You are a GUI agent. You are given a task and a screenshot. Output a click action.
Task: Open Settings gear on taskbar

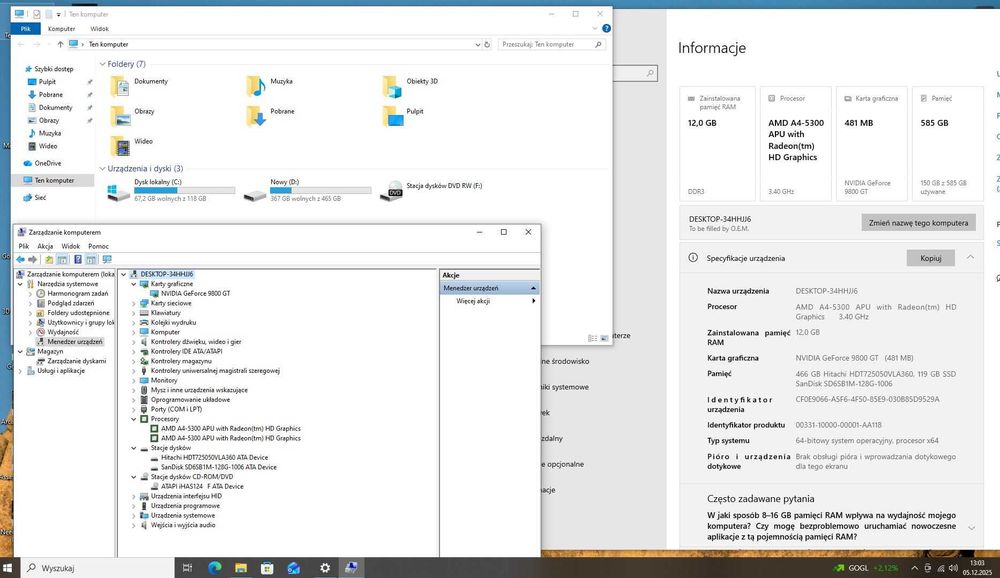point(325,567)
